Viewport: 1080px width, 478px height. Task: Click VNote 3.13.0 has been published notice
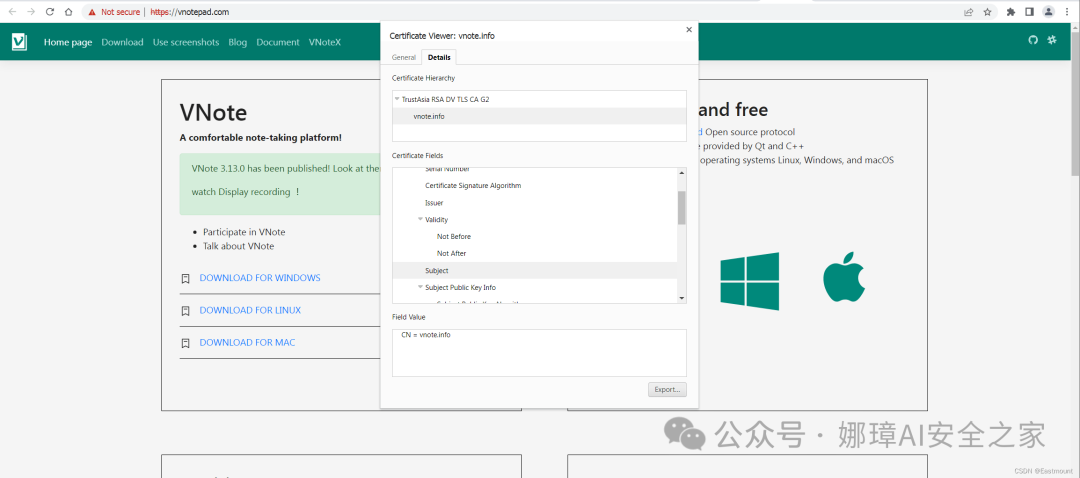point(285,168)
